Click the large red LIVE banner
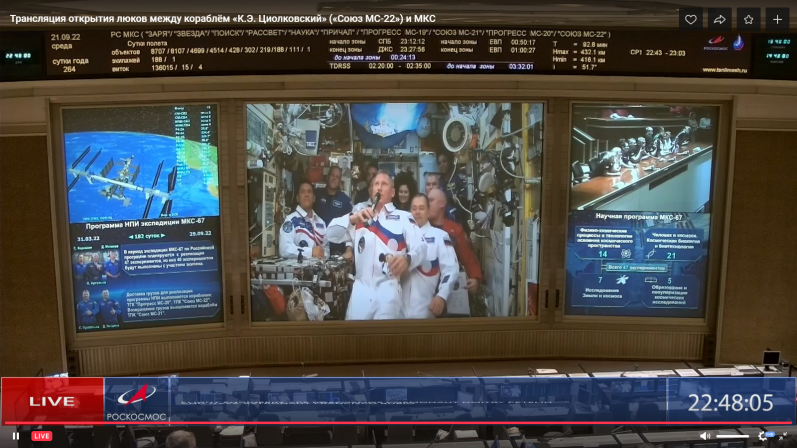 tap(52, 401)
